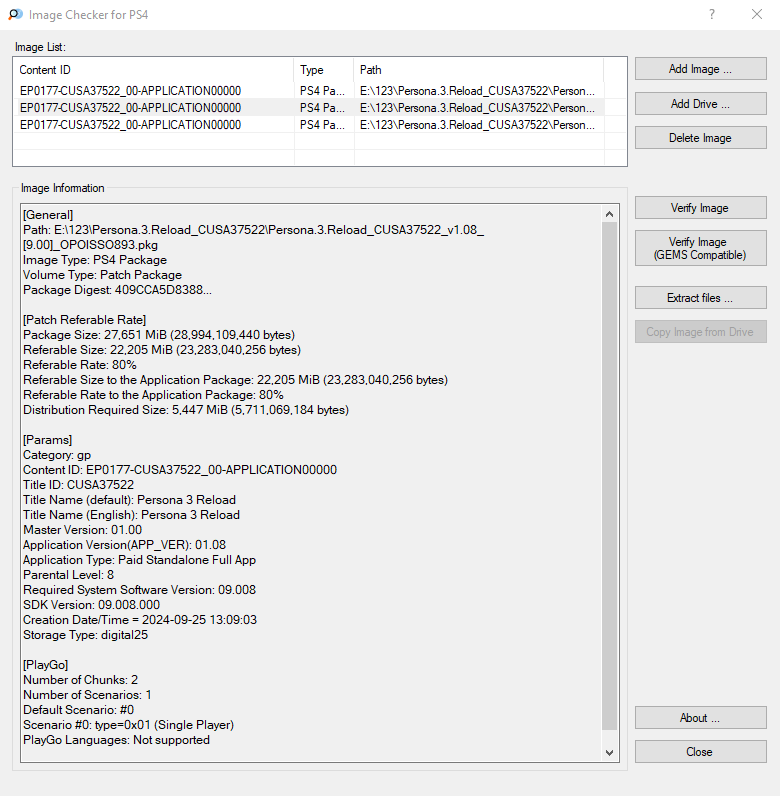Click the Referable Size: 22,205 MiB line
Screen dimensions: 780x796
pyautogui.click(x=162, y=350)
